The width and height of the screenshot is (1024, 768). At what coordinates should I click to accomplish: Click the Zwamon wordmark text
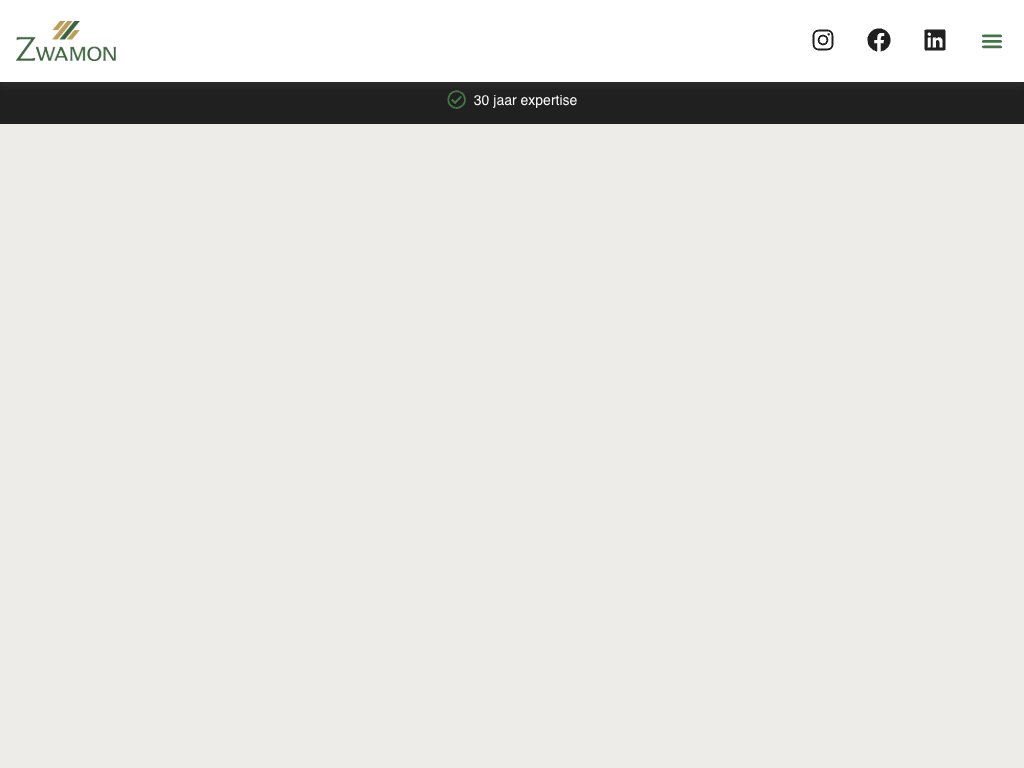point(66,51)
